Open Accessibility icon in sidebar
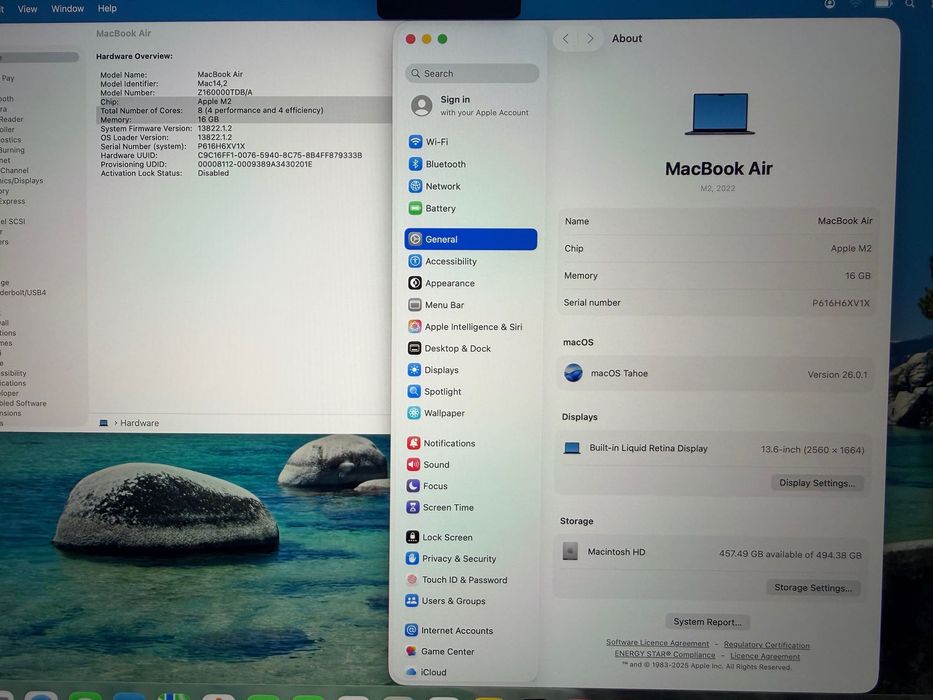Image resolution: width=933 pixels, height=700 pixels. (415, 261)
